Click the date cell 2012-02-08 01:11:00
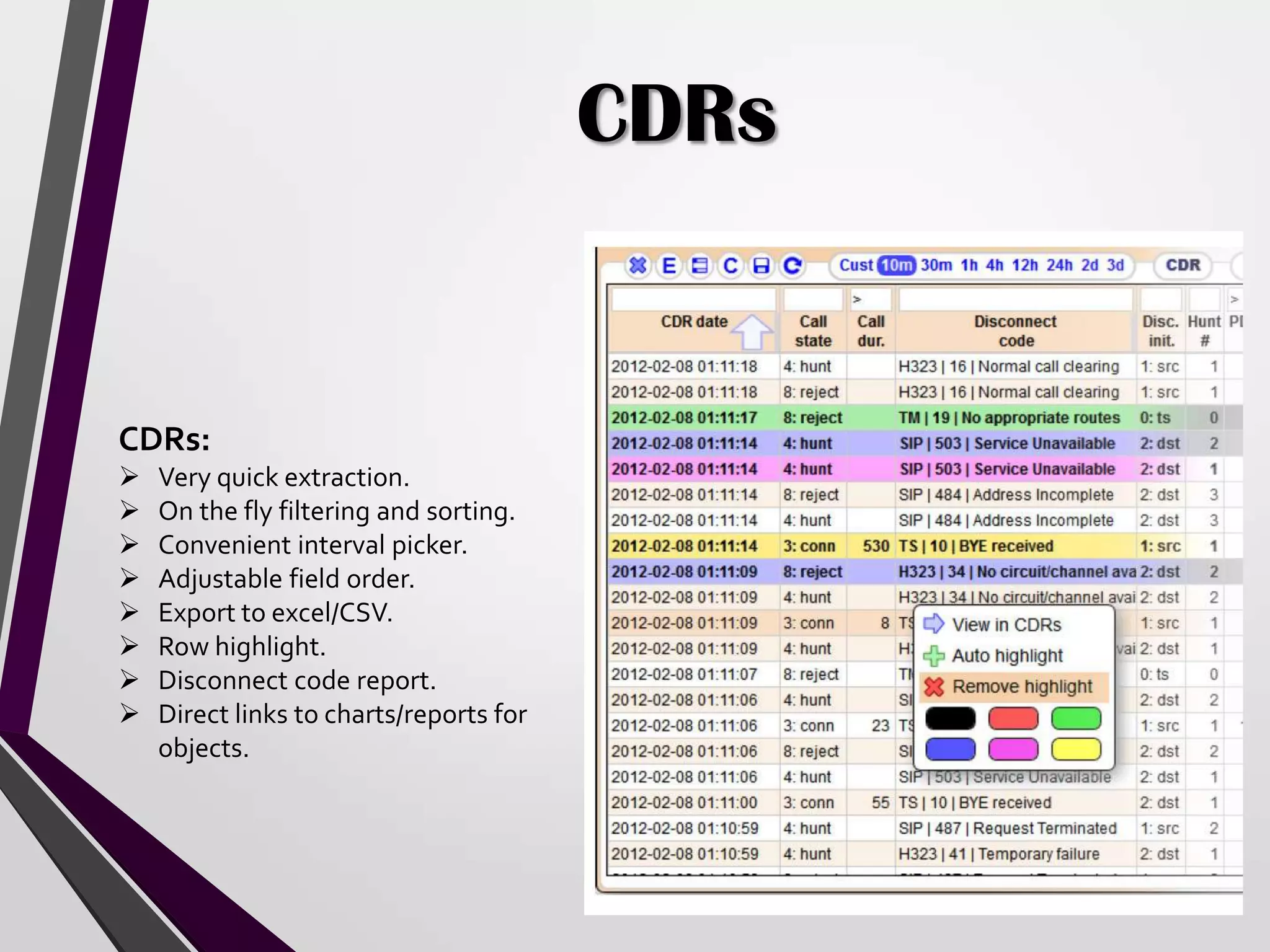This screenshot has width=1270, height=952. tap(693, 803)
